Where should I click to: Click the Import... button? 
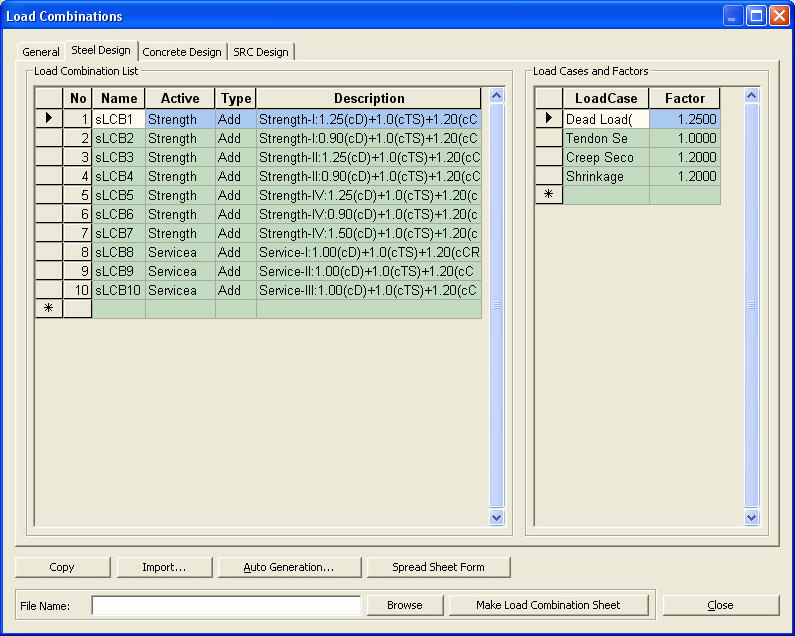pos(164,567)
